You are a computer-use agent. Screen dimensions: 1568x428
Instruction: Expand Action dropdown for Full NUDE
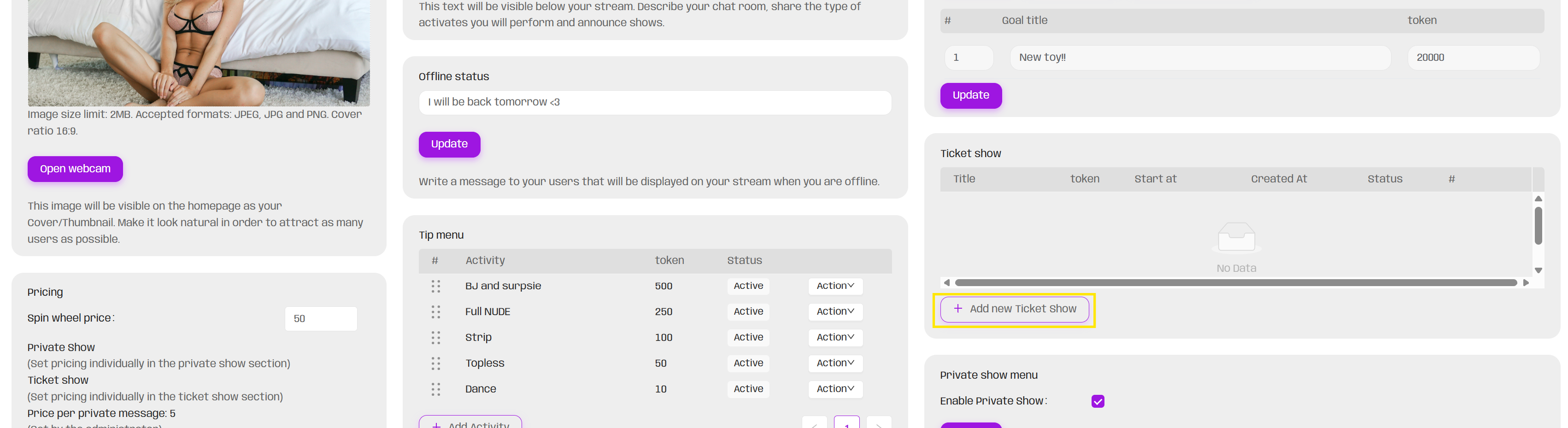click(x=835, y=312)
